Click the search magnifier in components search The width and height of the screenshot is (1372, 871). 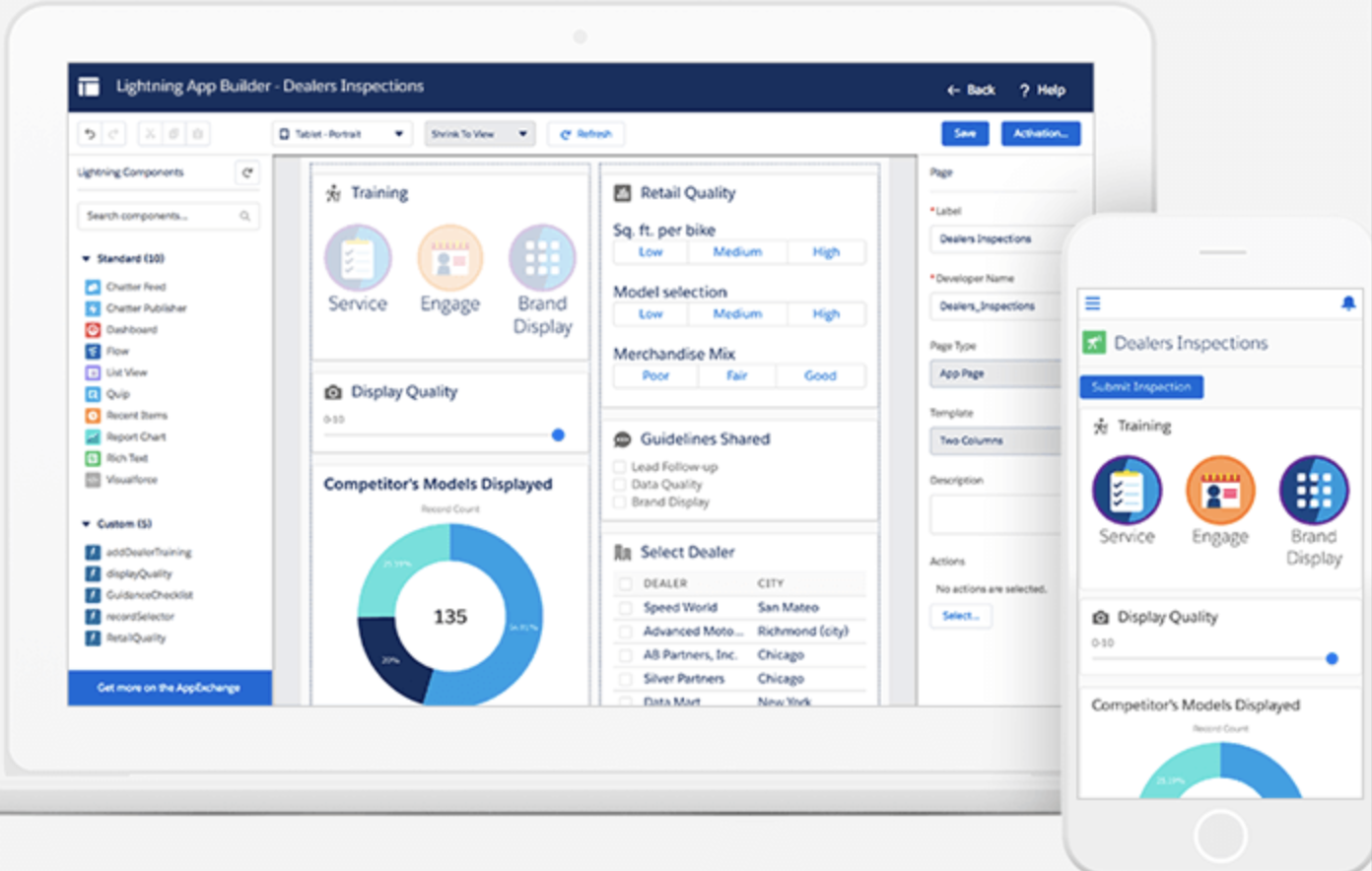pos(244,216)
